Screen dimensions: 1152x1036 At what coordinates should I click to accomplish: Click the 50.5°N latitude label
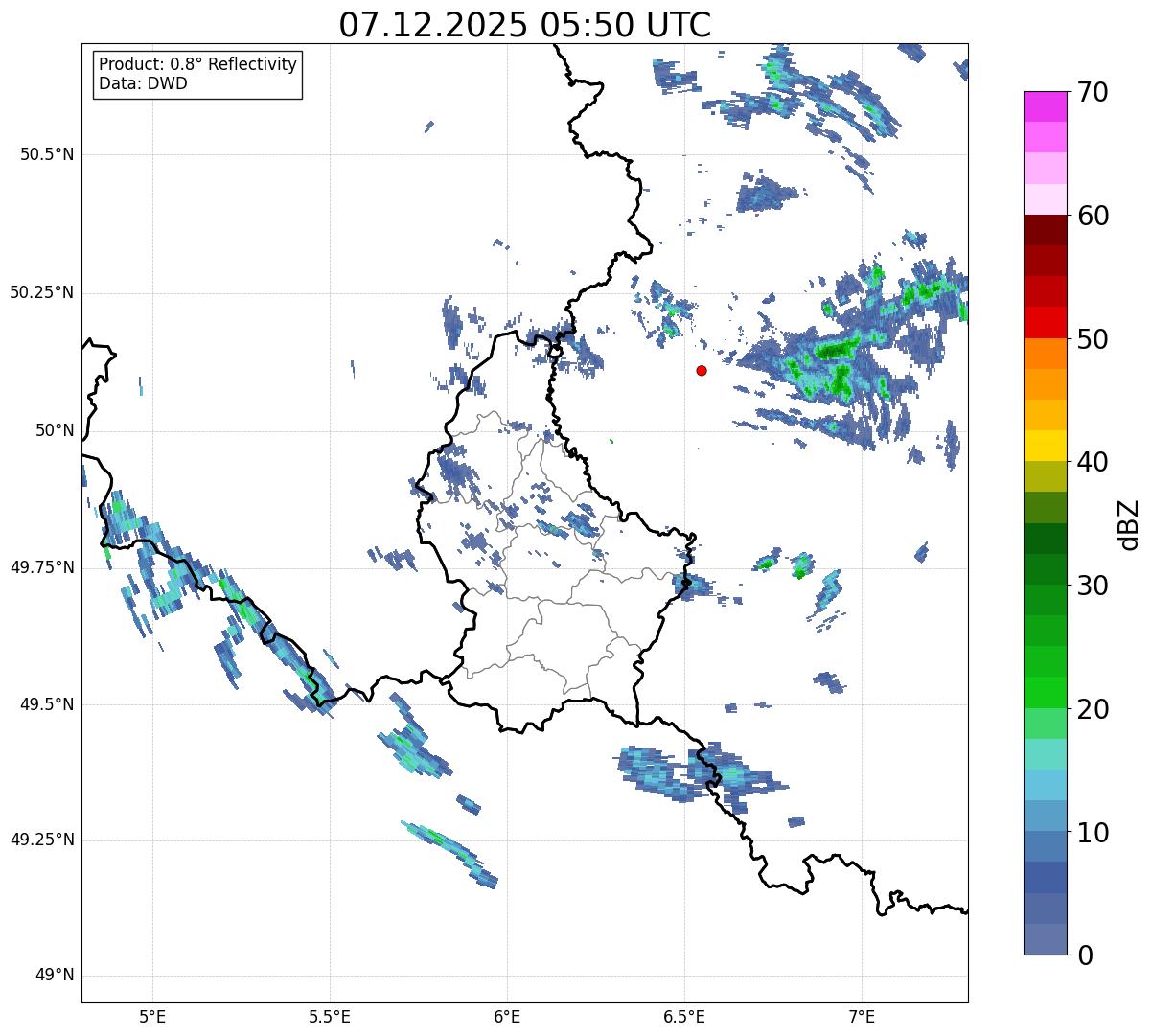coord(47,154)
